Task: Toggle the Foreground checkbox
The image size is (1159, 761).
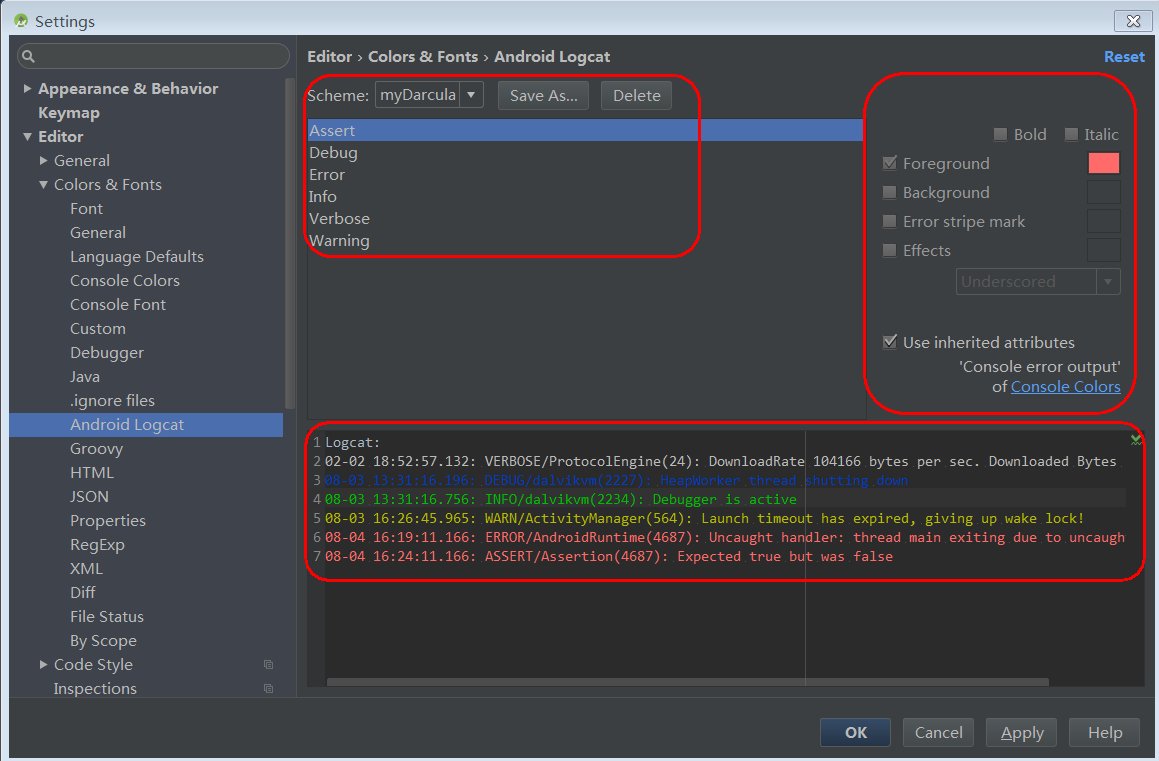Action: point(890,163)
